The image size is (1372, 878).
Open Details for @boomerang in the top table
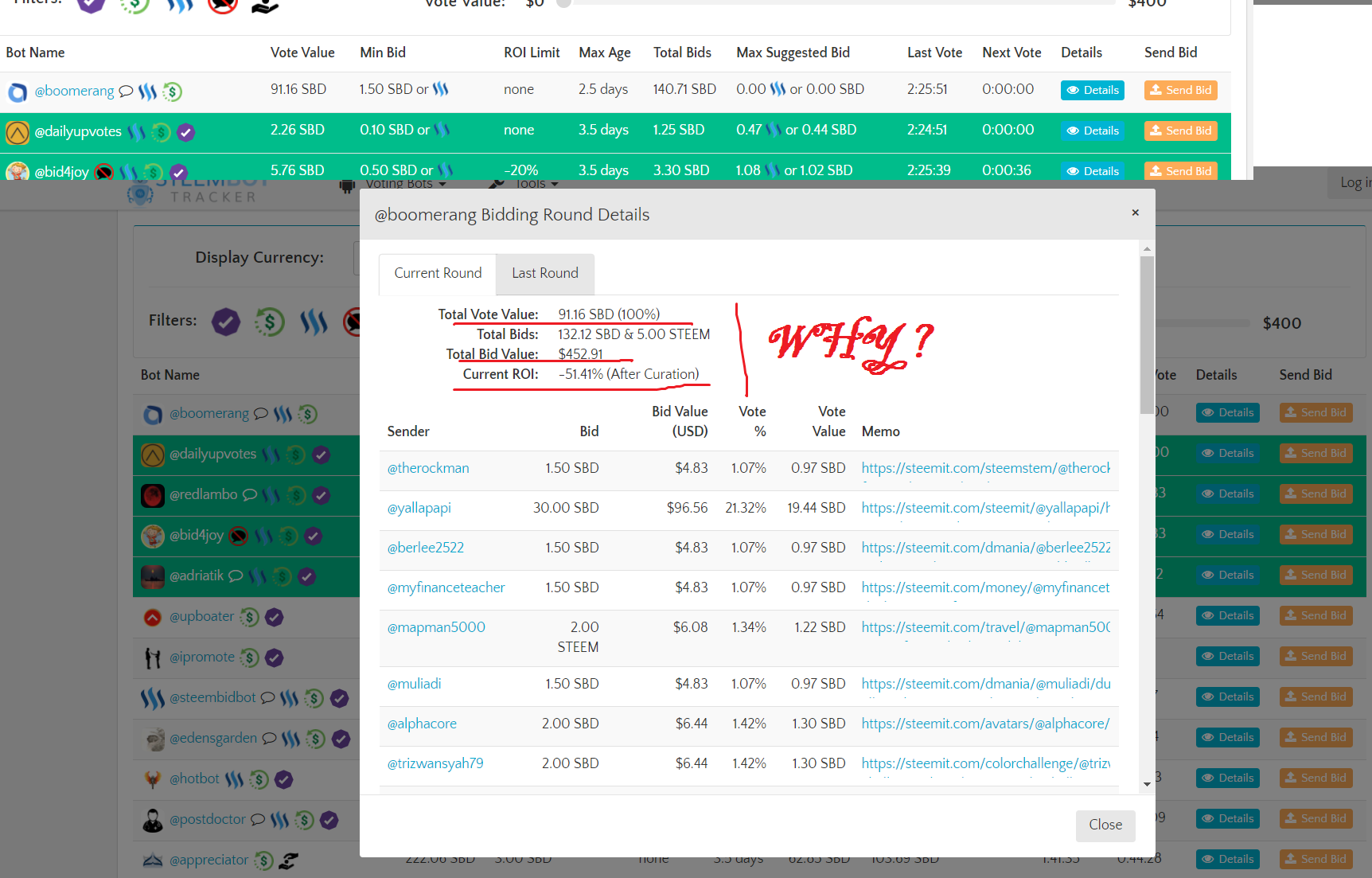(x=1093, y=90)
